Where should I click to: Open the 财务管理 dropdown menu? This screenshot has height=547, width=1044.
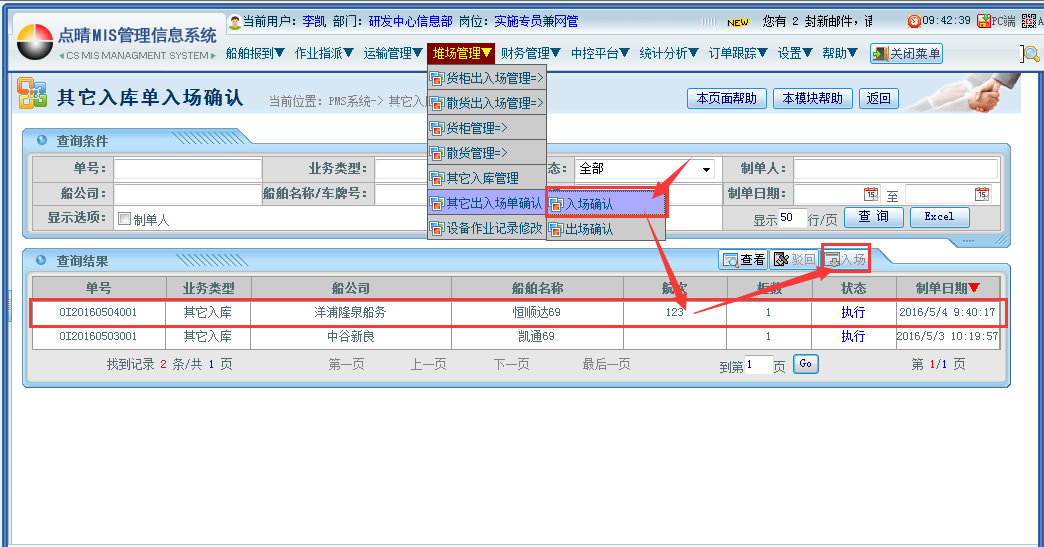(530, 53)
